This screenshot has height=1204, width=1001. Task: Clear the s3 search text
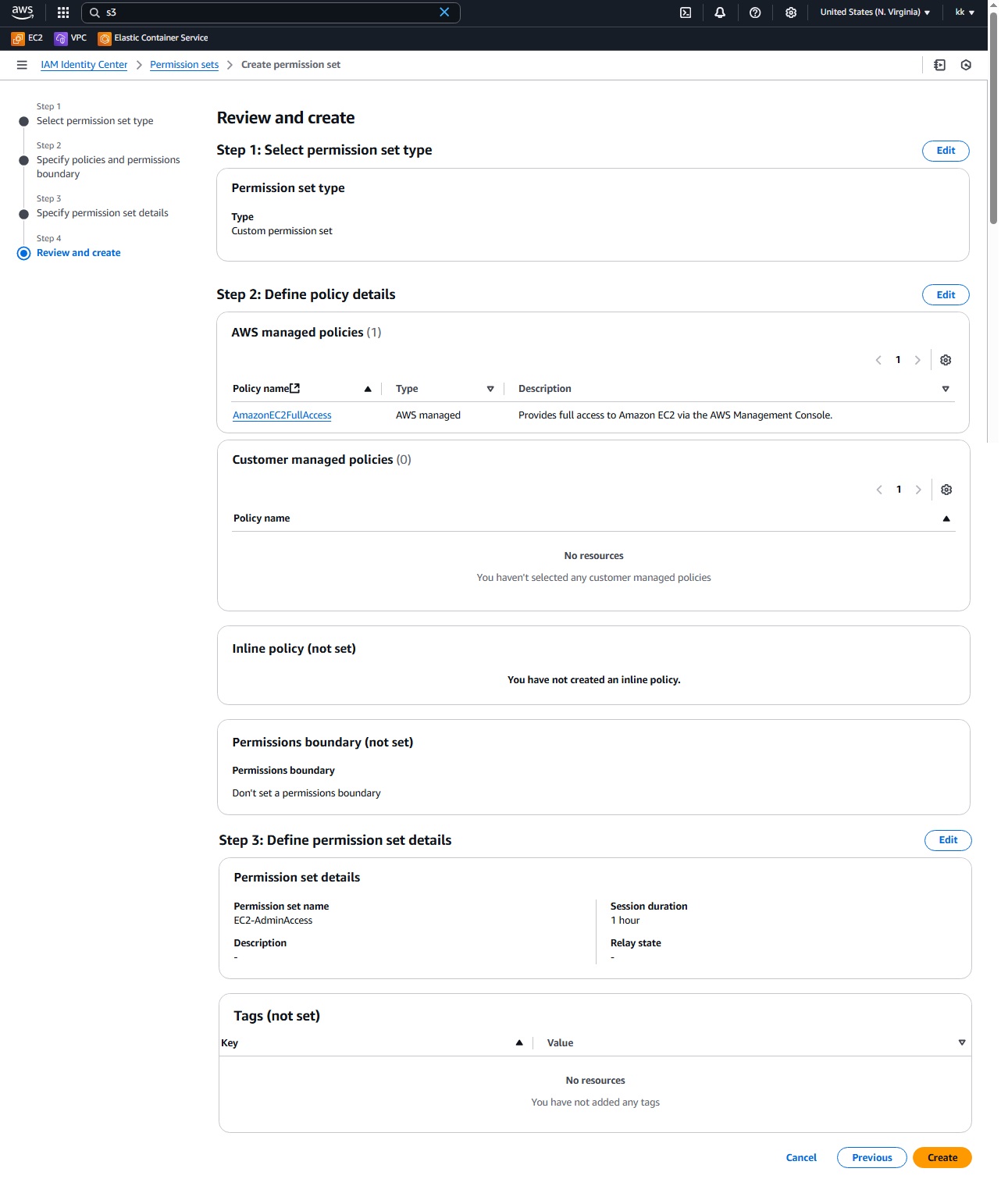click(x=444, y=12)
